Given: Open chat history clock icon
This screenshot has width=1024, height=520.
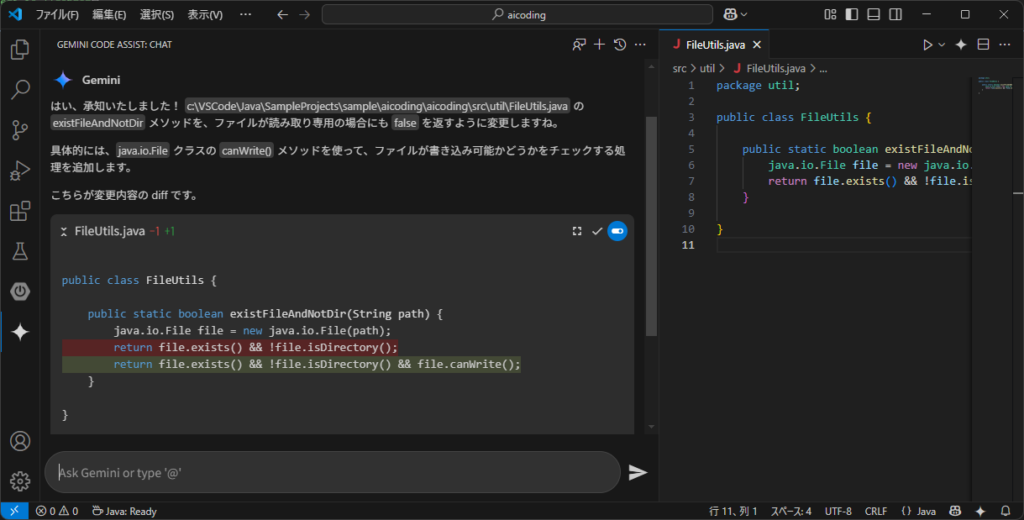Looking at the screenshot, I should coord(620,44).
